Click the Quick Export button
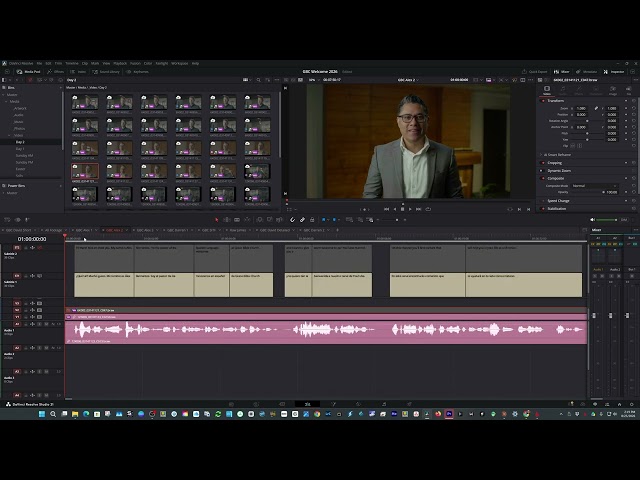Viewport: 640px width, 480px height. click(x=534, y=71)
